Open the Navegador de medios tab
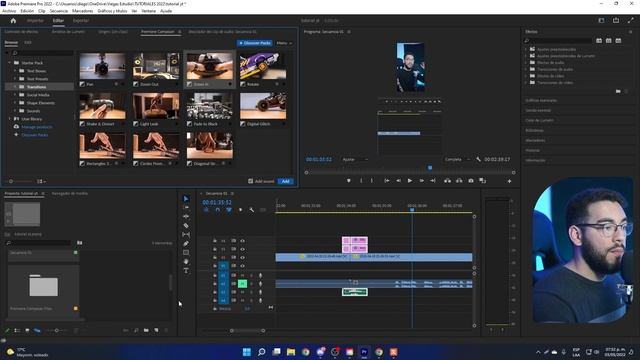The width and height of the screenshot is (640, 360). click(x=70, y=193)
